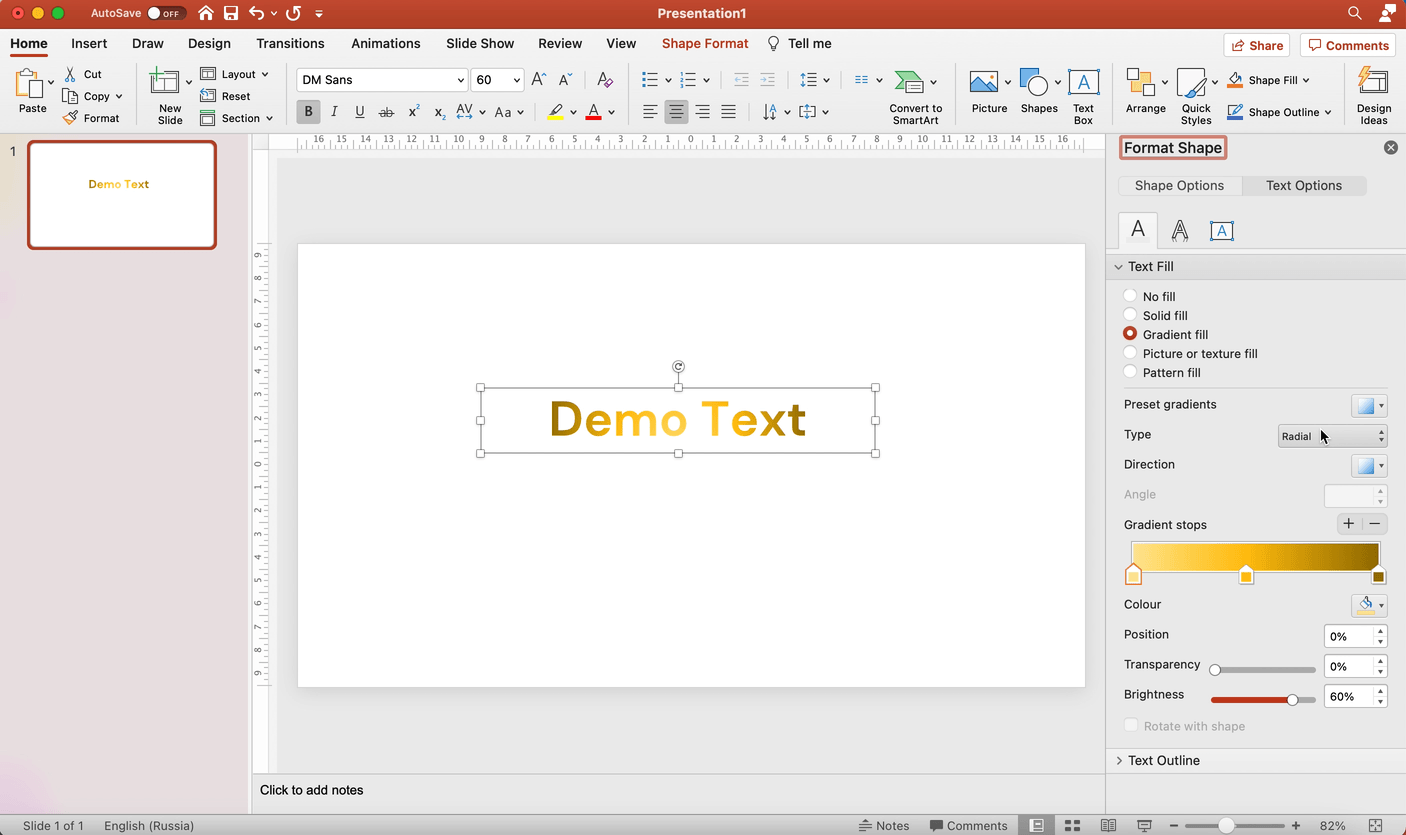Viewport: 1406px width, 835px height.
Task: Select the middle gradient stop marker
Action: pos(1246,575)
